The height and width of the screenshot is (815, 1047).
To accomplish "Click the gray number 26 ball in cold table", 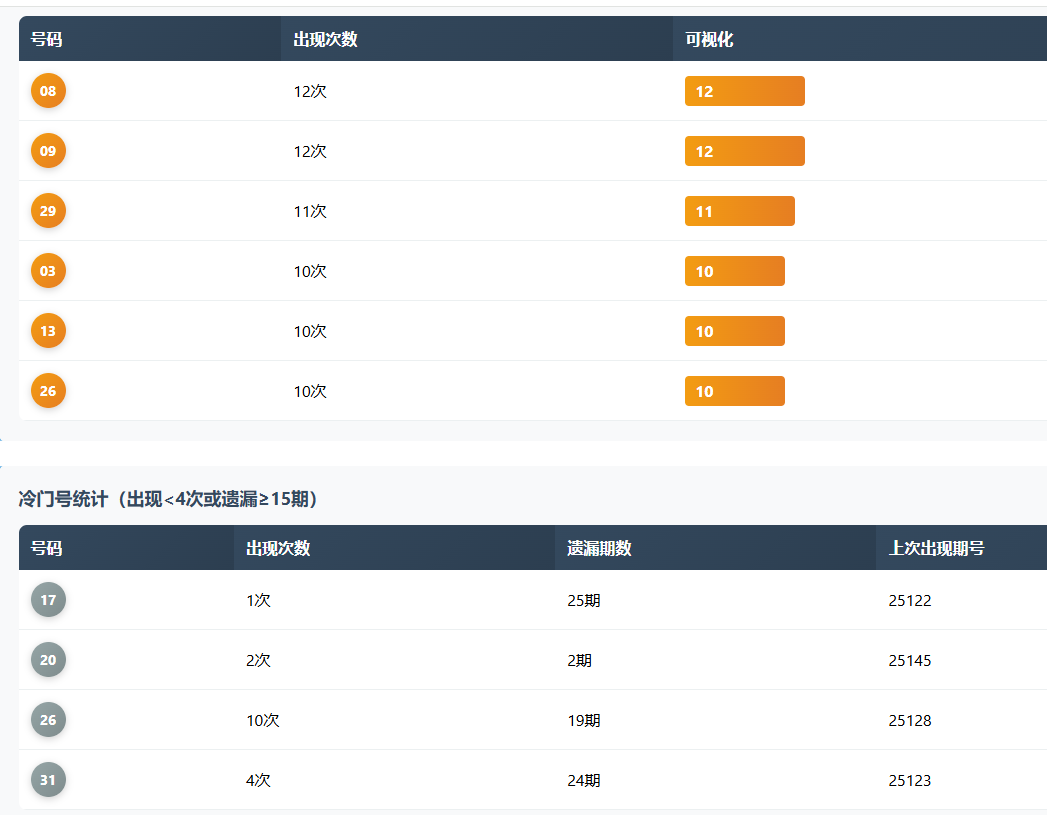I will click(48, 720).
